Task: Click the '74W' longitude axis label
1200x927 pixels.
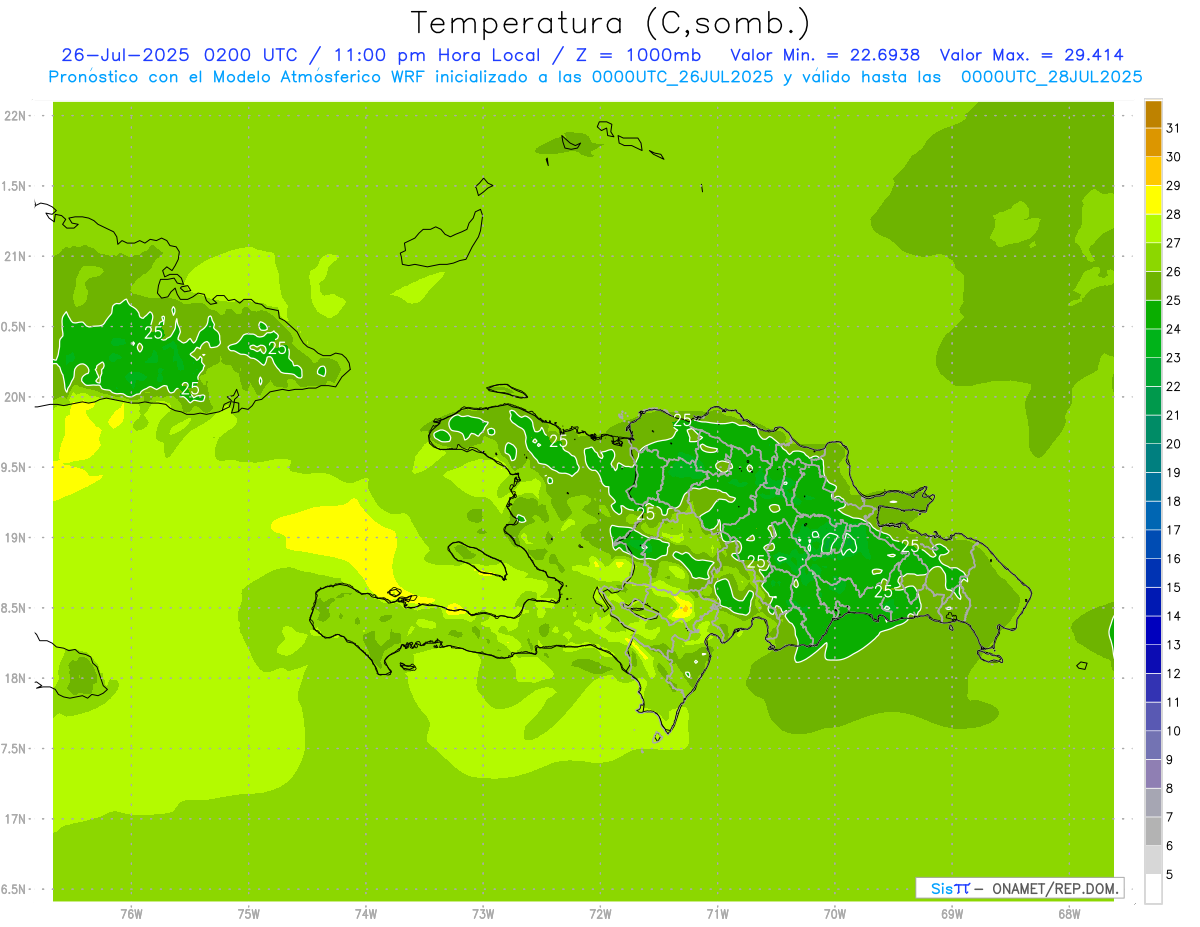Action: (x=366, y=914)
